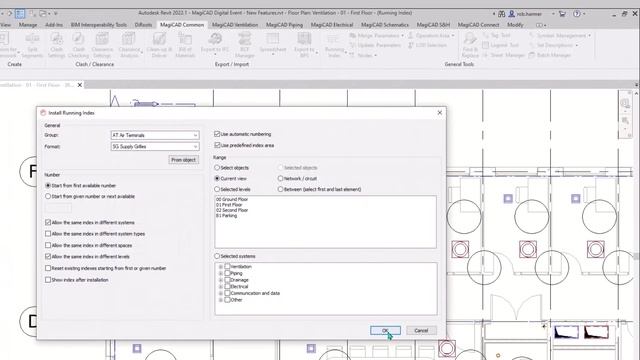Open the BCF Manager
640x360 pixels.
(244, 45)
